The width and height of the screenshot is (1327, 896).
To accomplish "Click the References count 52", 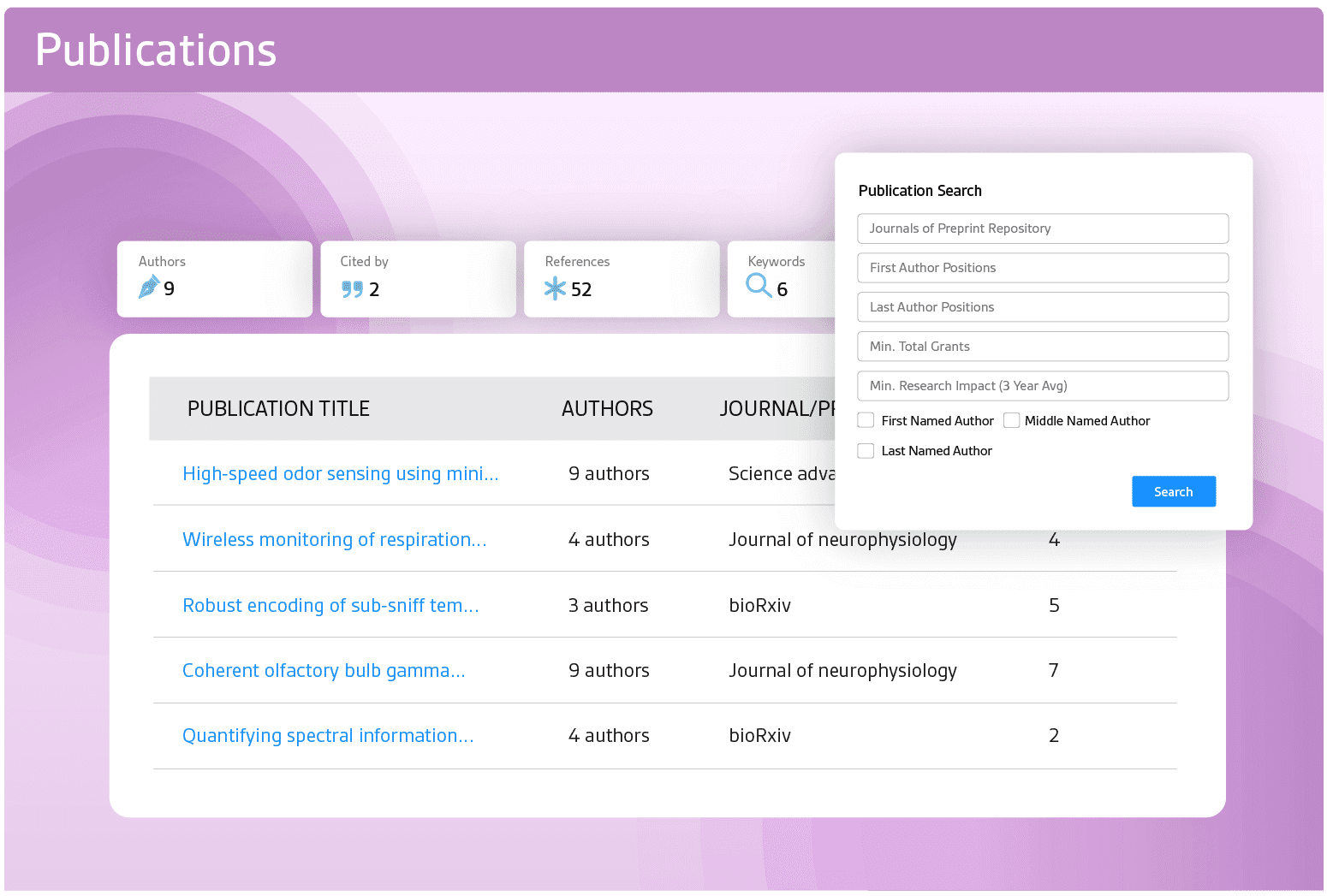I will tap(581, 290).
